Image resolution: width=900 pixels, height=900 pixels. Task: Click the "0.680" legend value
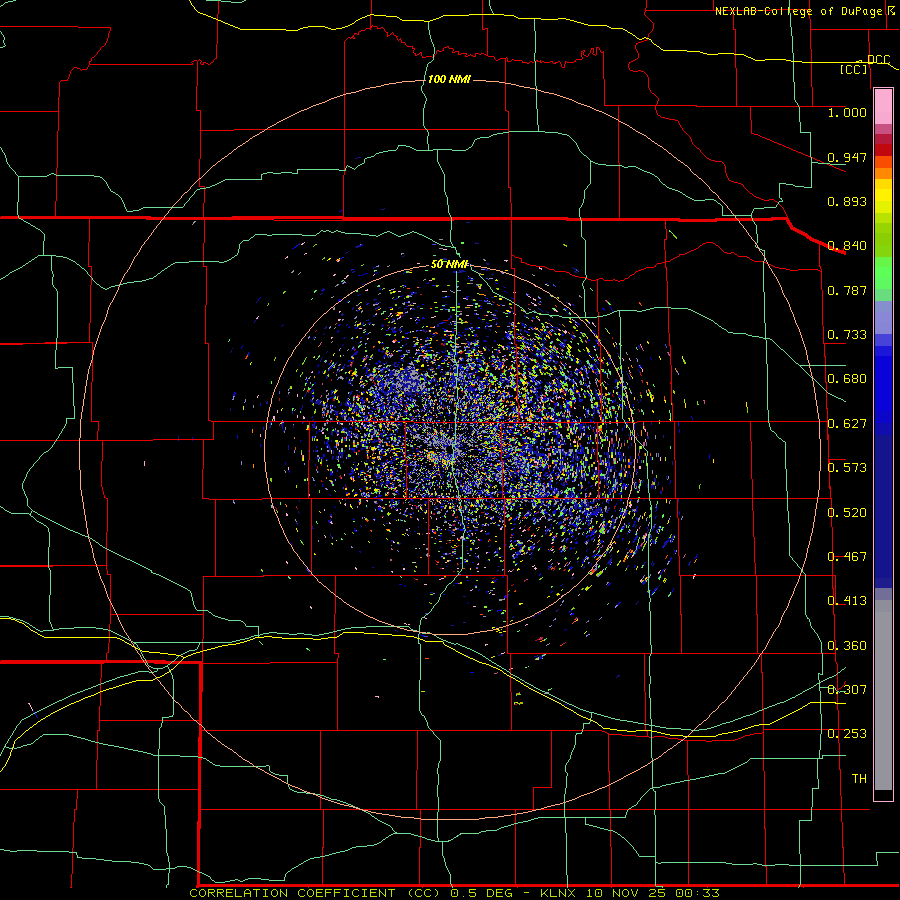tap(847, 379)
